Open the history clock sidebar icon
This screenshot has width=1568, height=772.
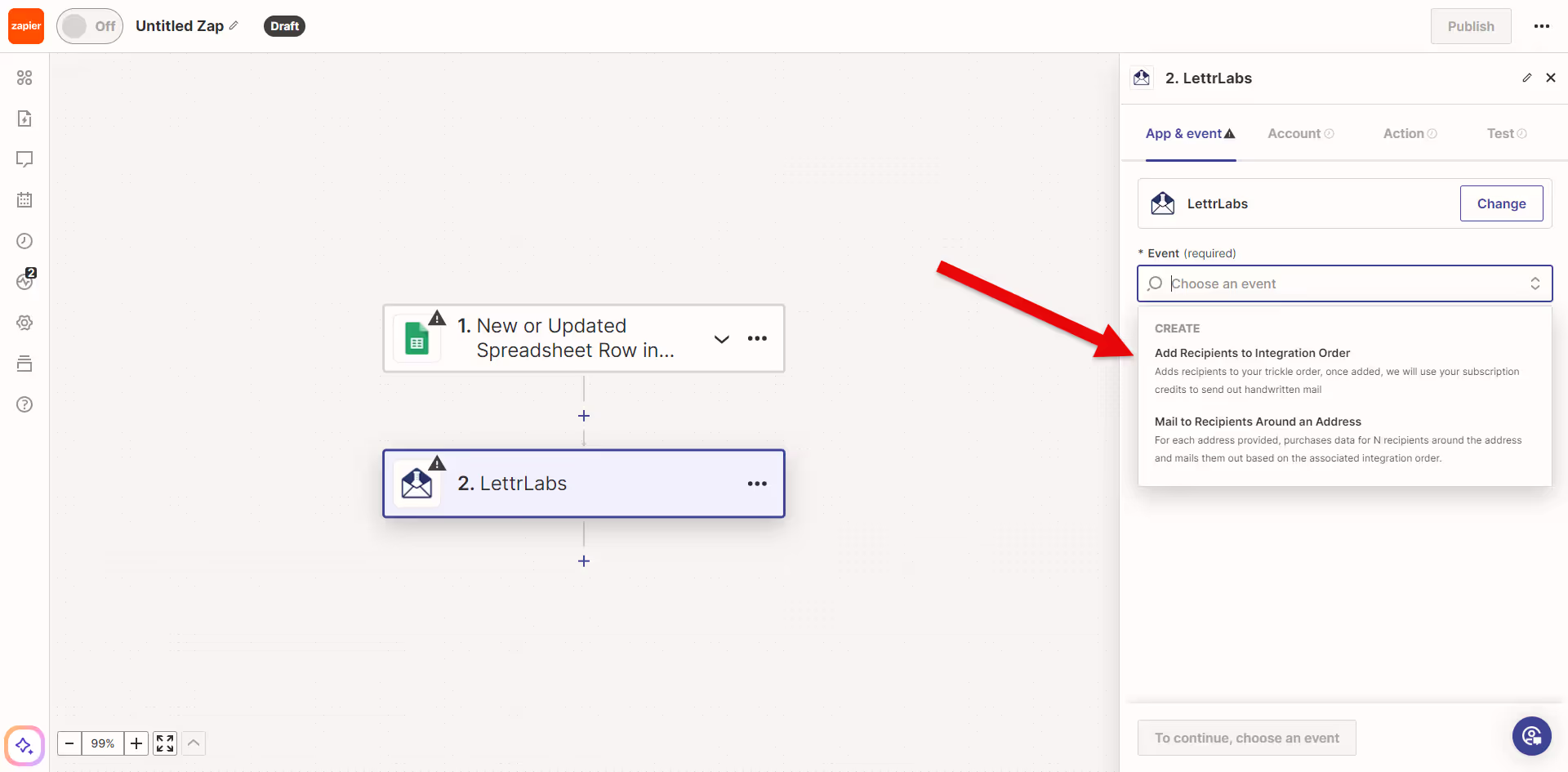(24, 241)
